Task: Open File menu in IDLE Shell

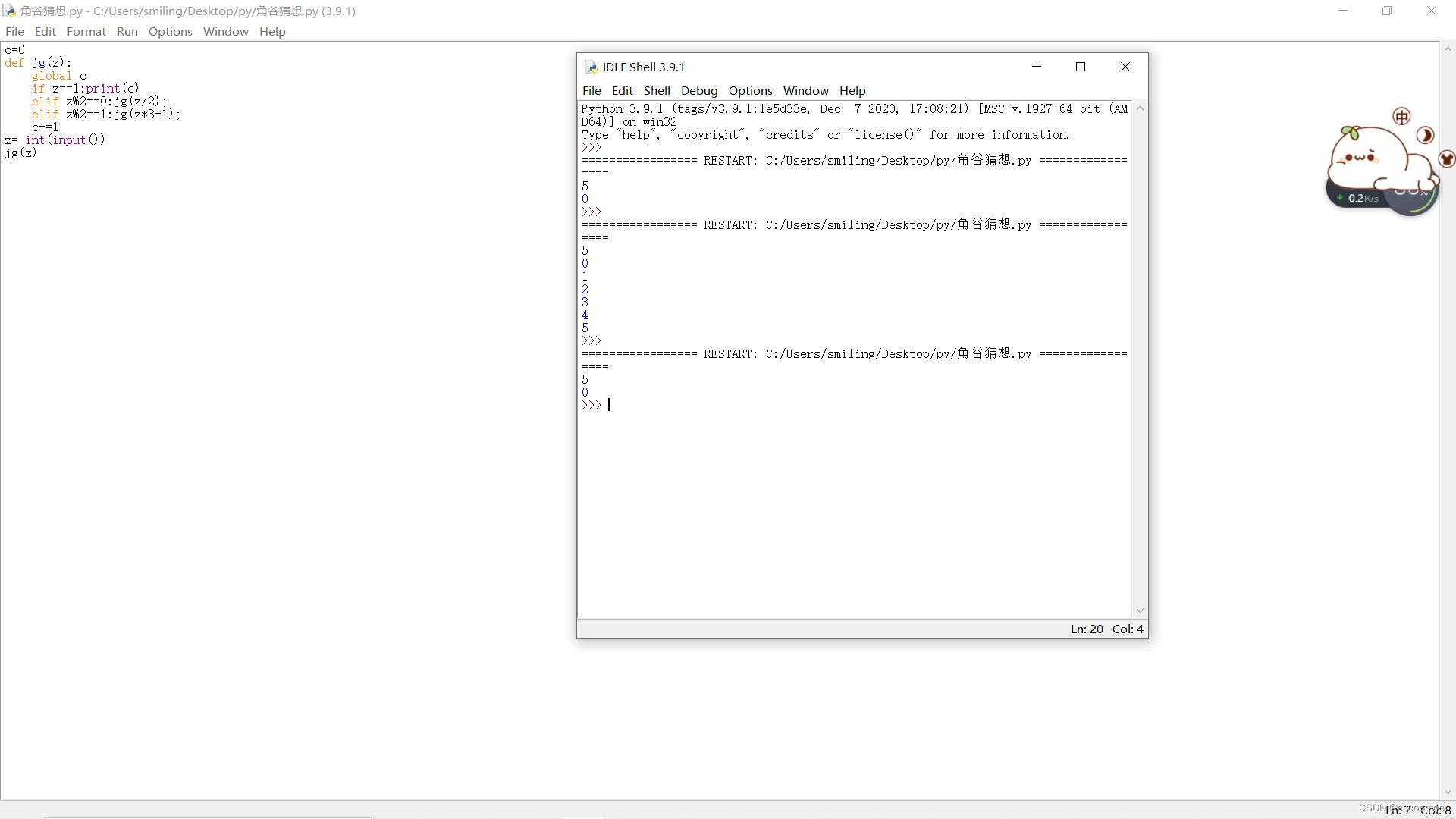Action: (591, 90)
